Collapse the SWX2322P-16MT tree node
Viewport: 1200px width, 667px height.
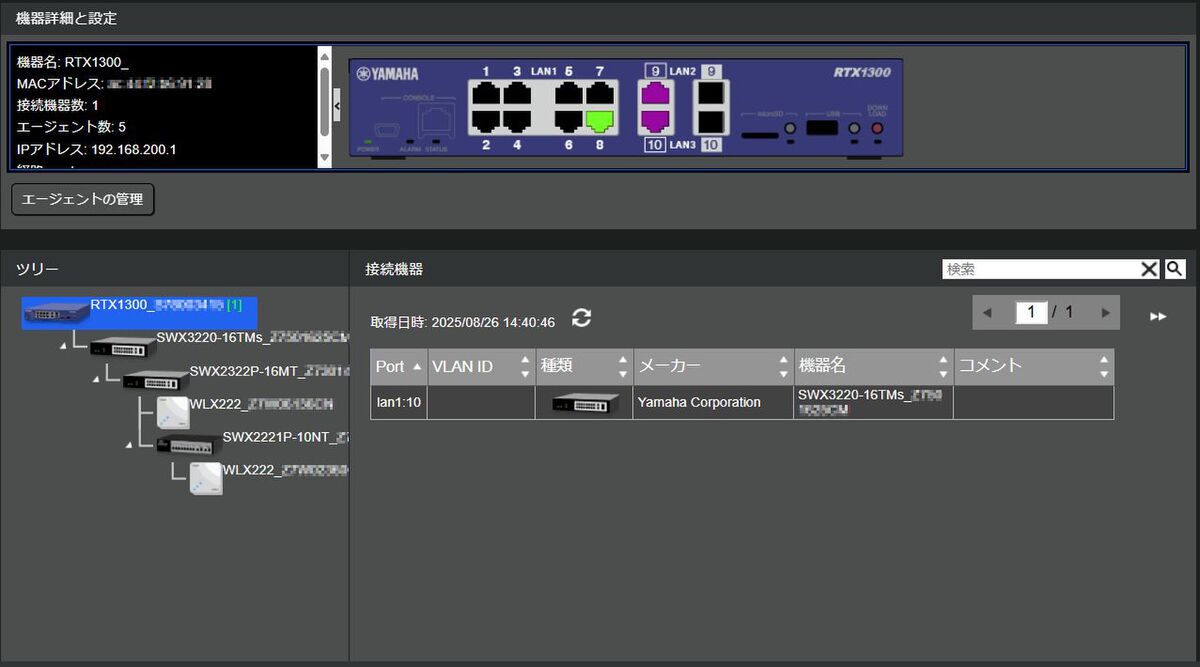97,378
